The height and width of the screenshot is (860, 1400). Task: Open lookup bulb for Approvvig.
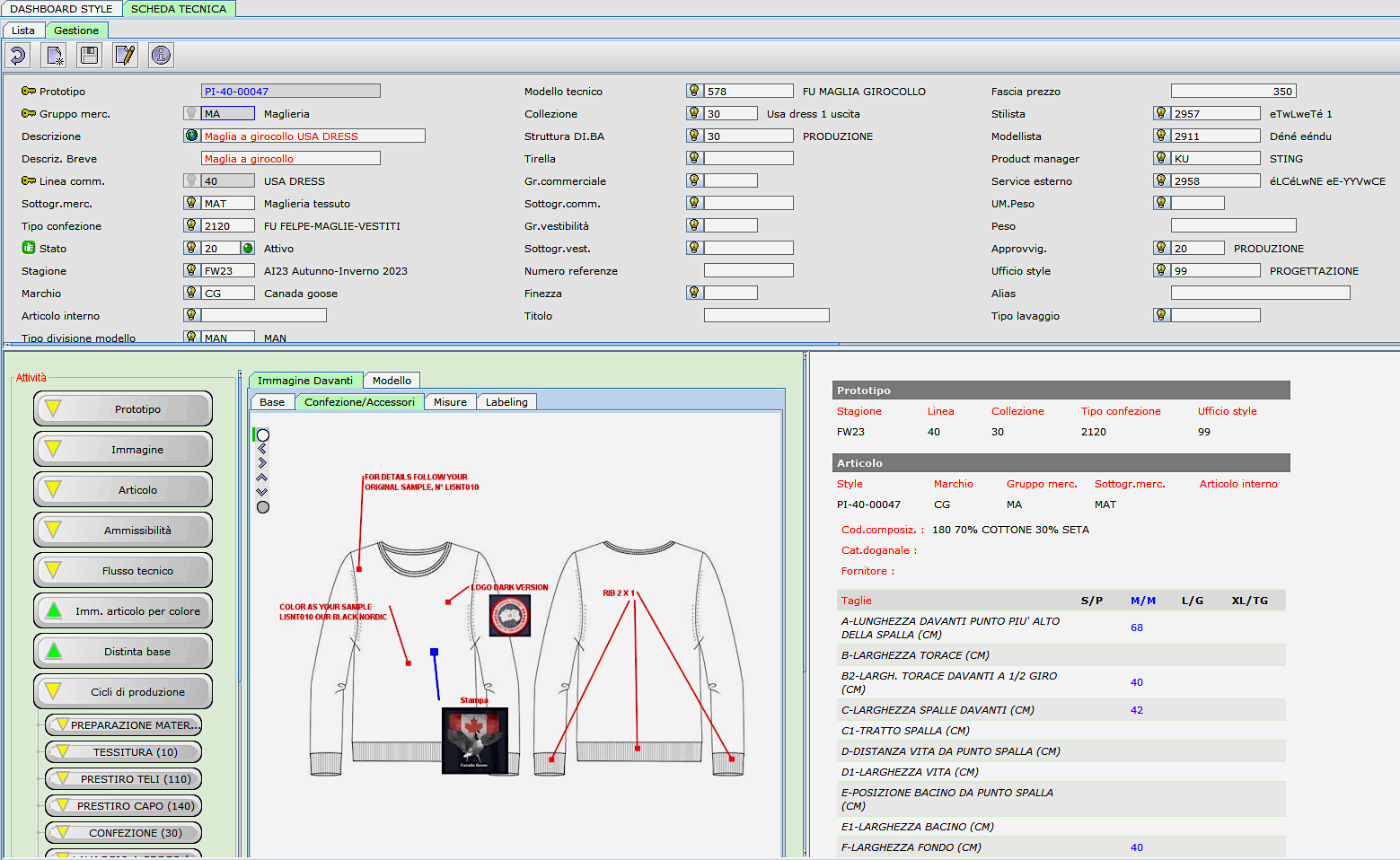[x=1161, y=248]
